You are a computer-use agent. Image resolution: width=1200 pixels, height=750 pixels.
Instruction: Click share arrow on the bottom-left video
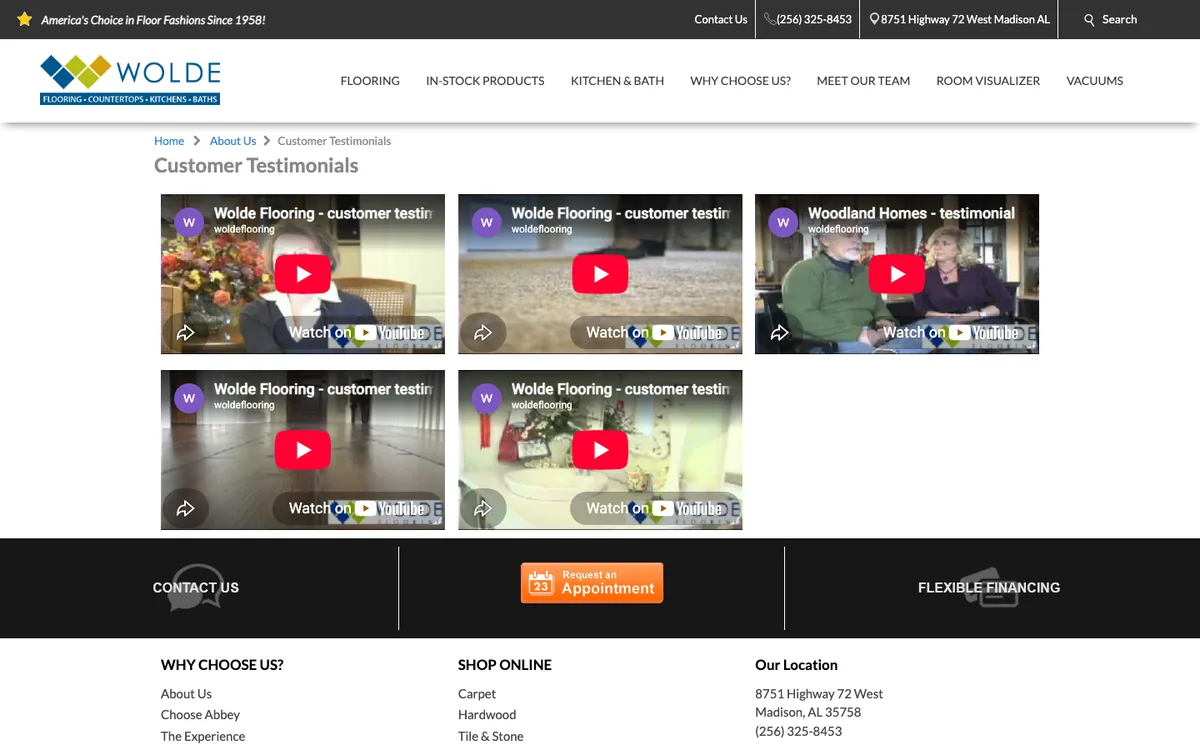click(x=185, y=508)
